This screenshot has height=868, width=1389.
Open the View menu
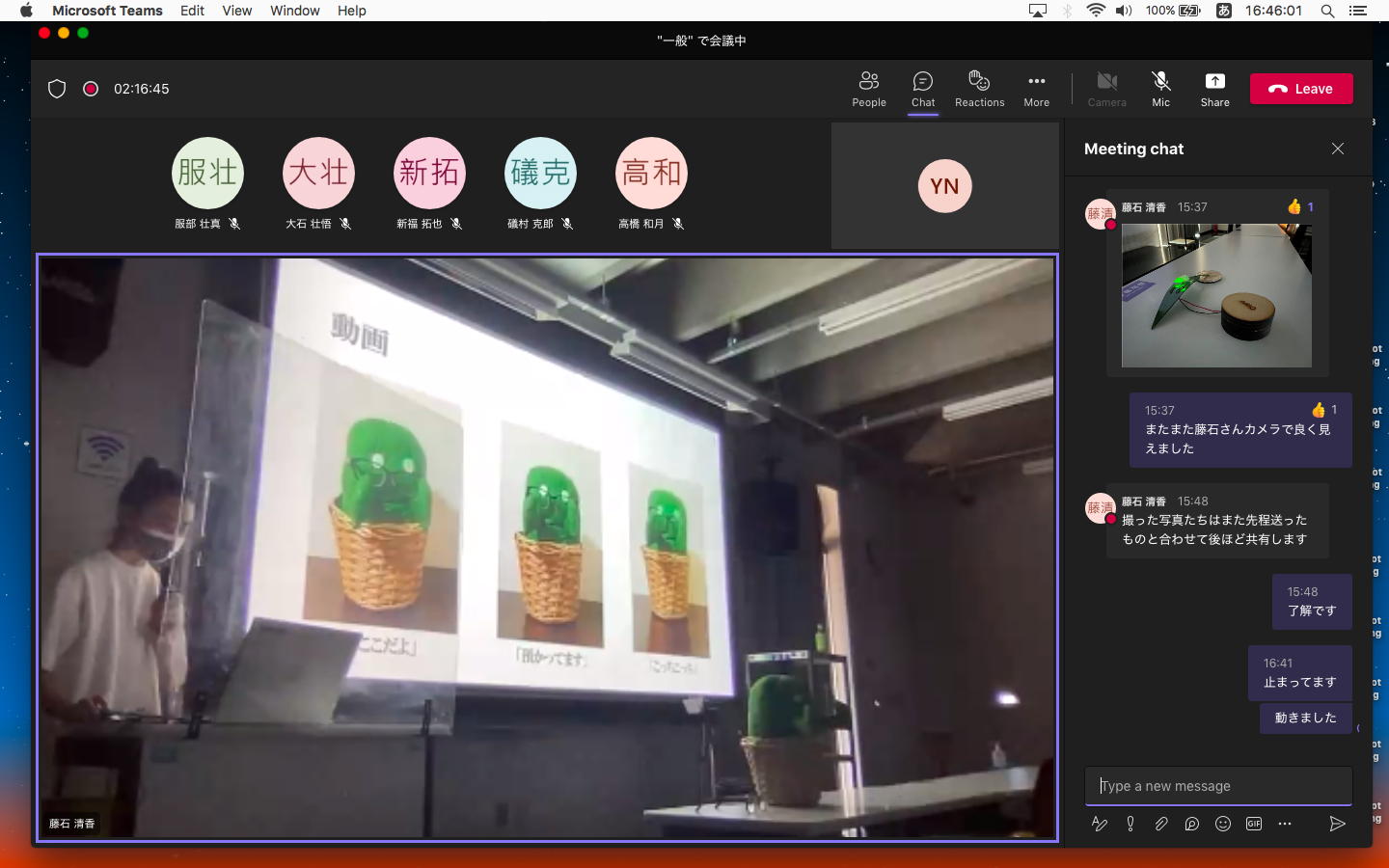coord(236,11)
